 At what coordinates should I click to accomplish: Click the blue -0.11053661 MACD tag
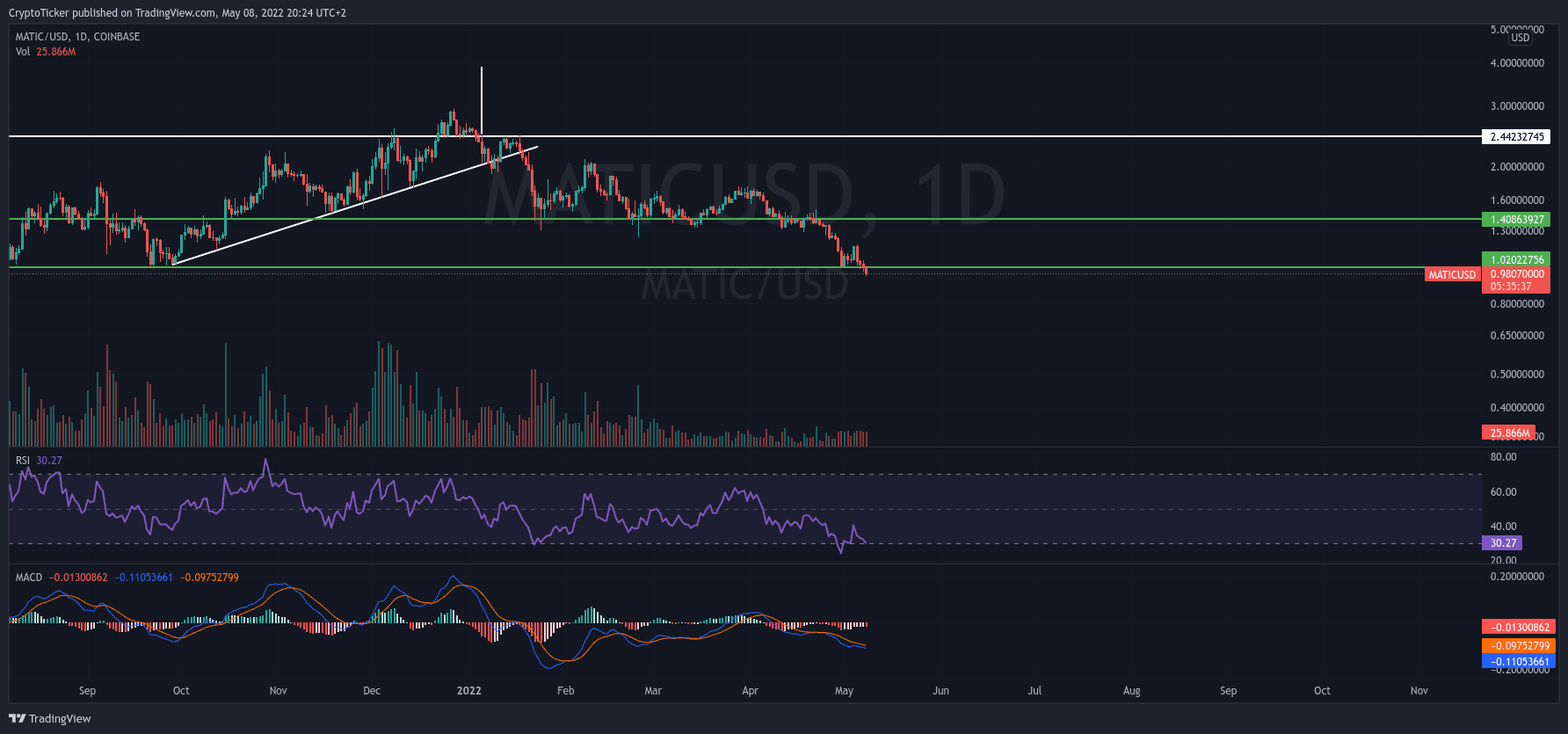click(x=1518, y=662)
